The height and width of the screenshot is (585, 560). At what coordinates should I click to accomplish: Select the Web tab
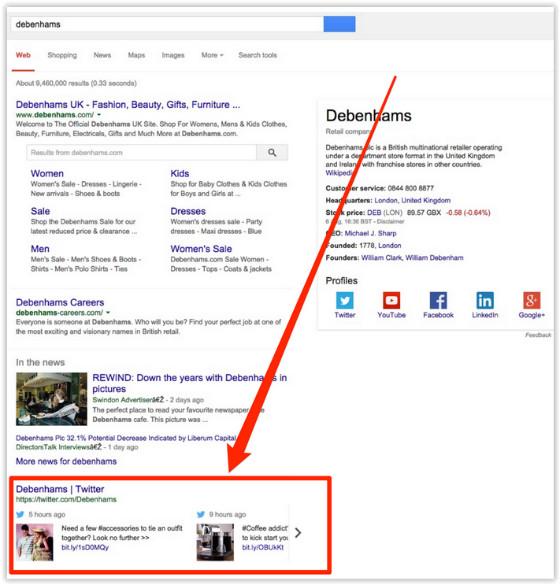click(x=23, y=55)
